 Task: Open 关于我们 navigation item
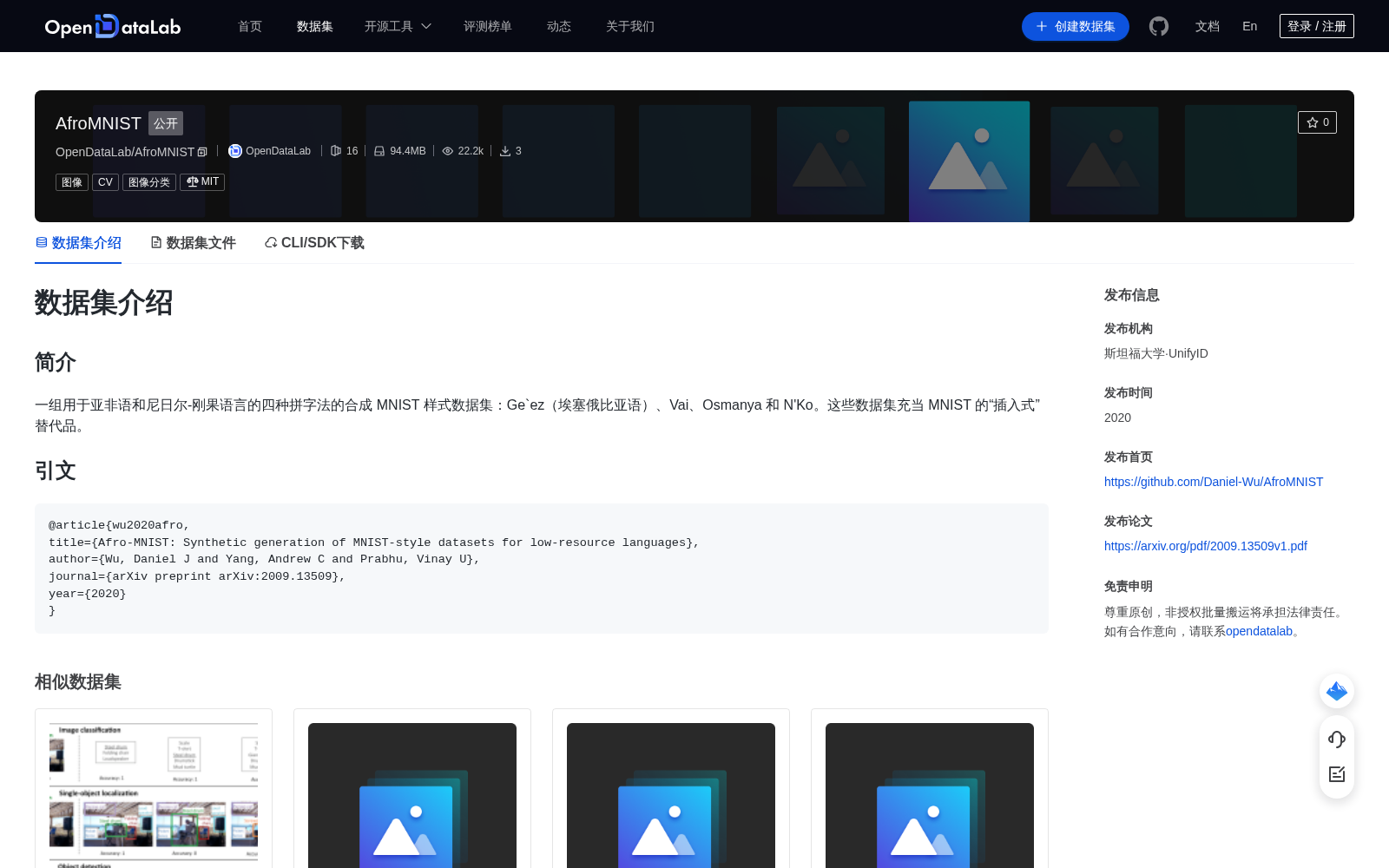[630, 26]
